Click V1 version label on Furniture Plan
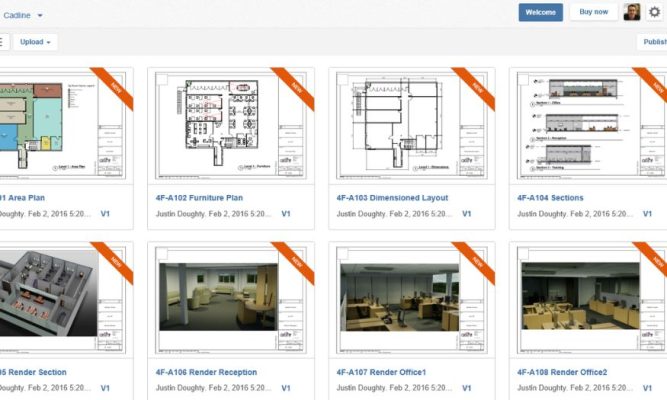The width and height of the screenshot is (667, 400). click(x=285, y=214)
